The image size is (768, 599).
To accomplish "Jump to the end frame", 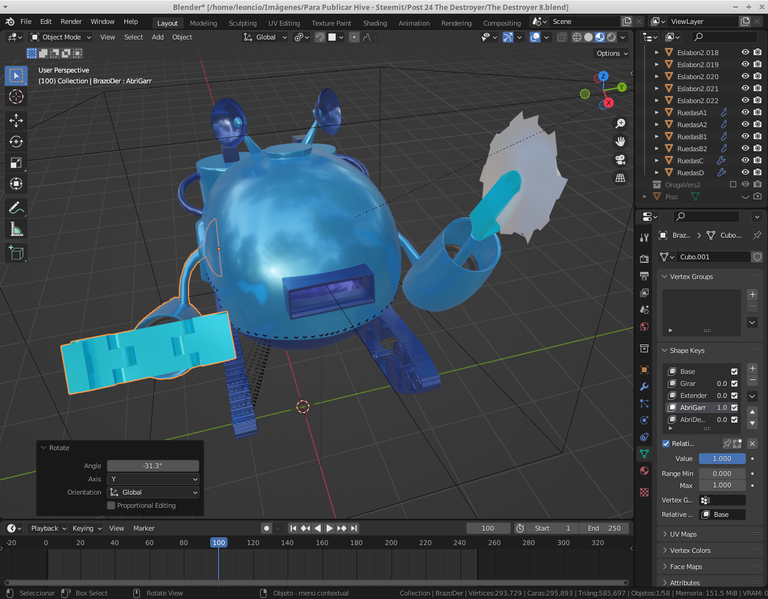I will (x=354, y=528).
